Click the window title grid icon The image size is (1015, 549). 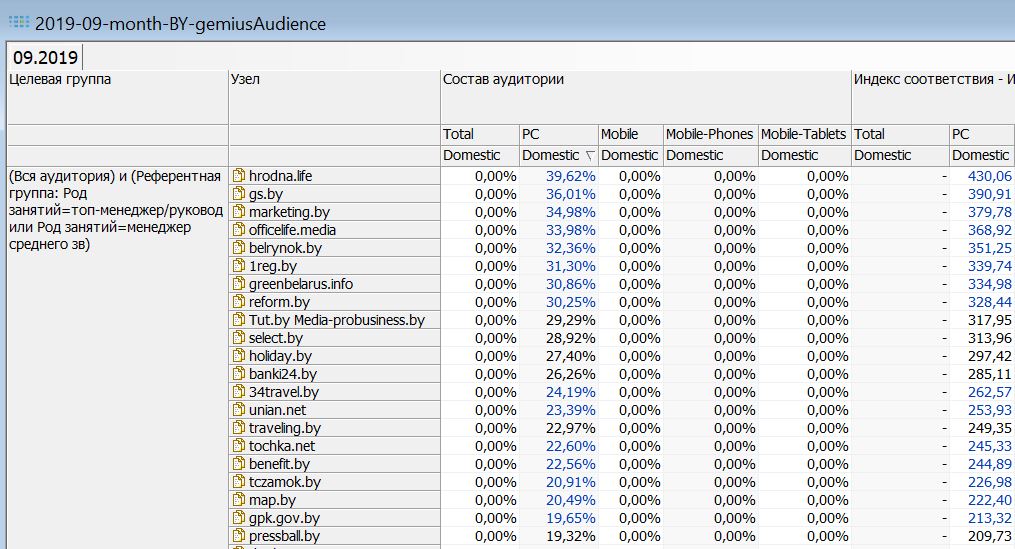[17, 22]
